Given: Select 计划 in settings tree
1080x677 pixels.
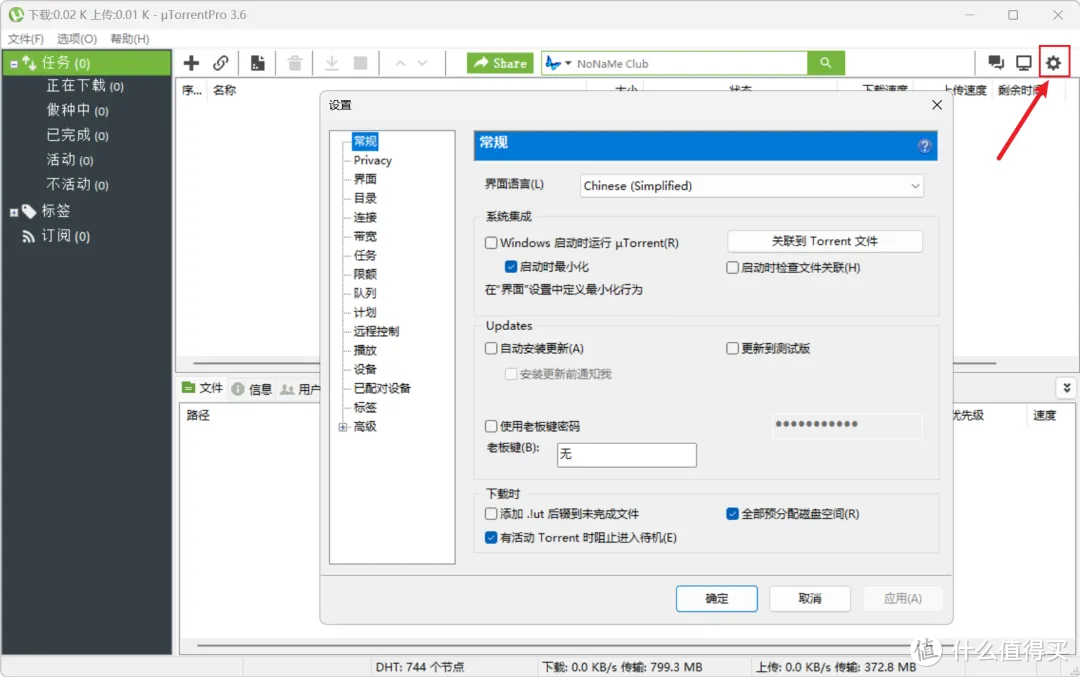Looking at the screenshot, I should click(365, 313).
